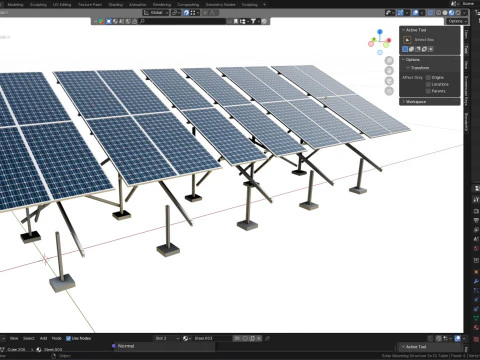
Task: Switch to the Modeling workspace tab
Action: [x=15, y=5]
